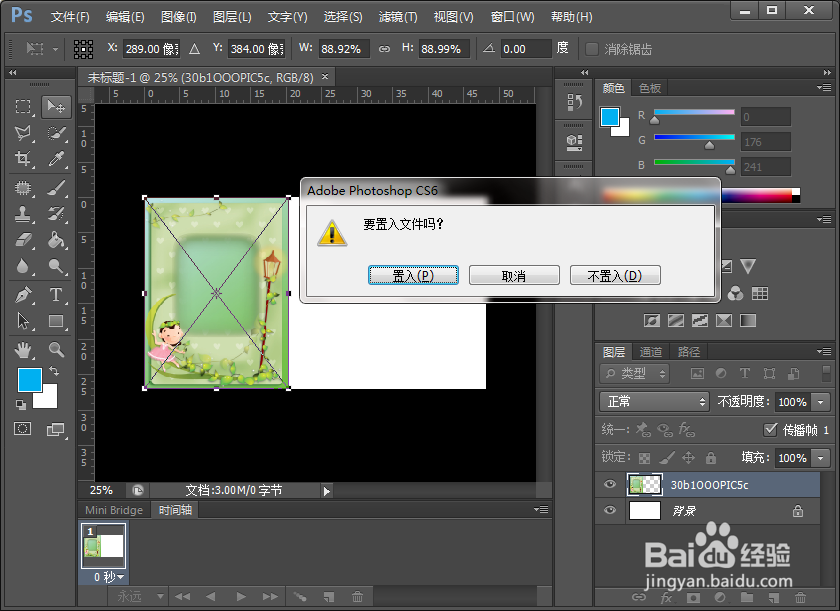The width and height of the screenshot is (840, 611).
Task: Toggle the maintain aspect ratio link
Action: point(384,49)
